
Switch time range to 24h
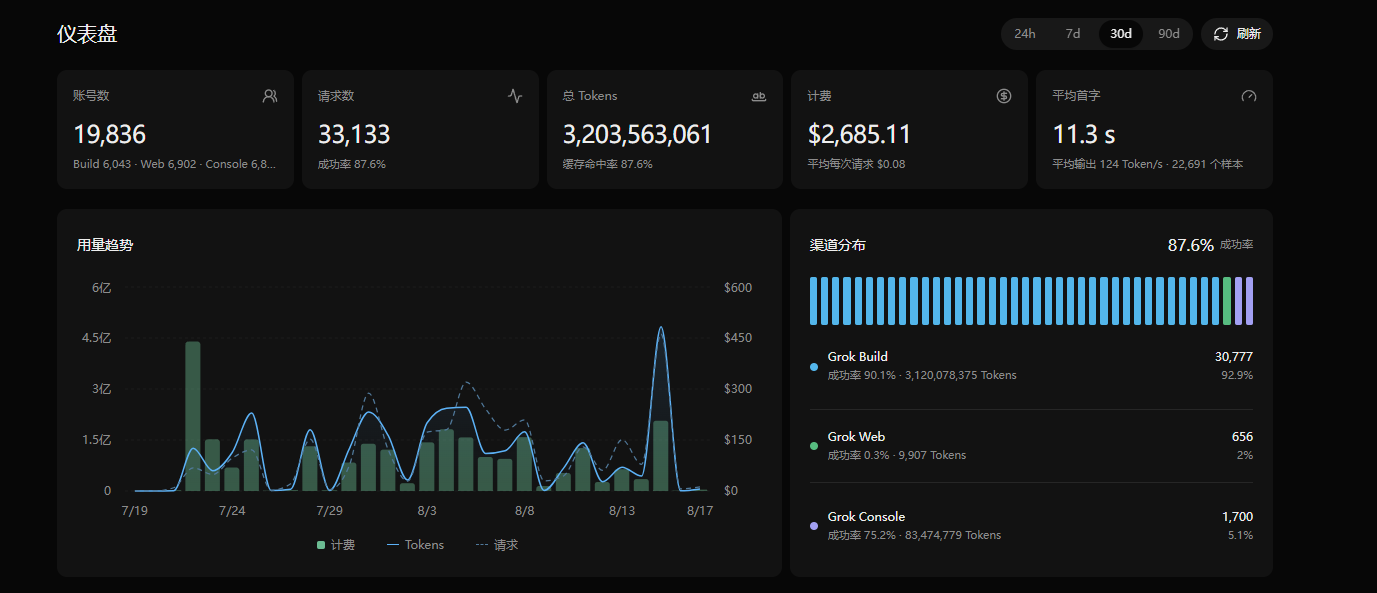[1025, 34]
